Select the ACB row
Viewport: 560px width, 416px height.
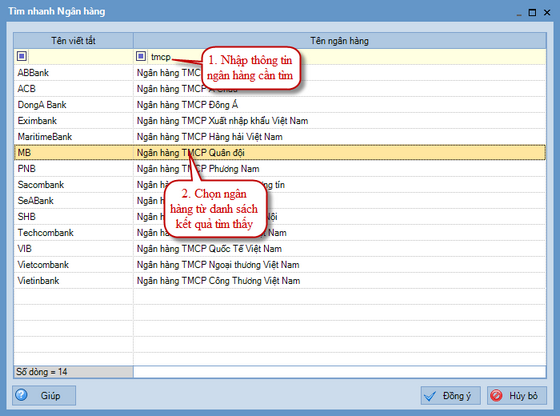[280, 89]
